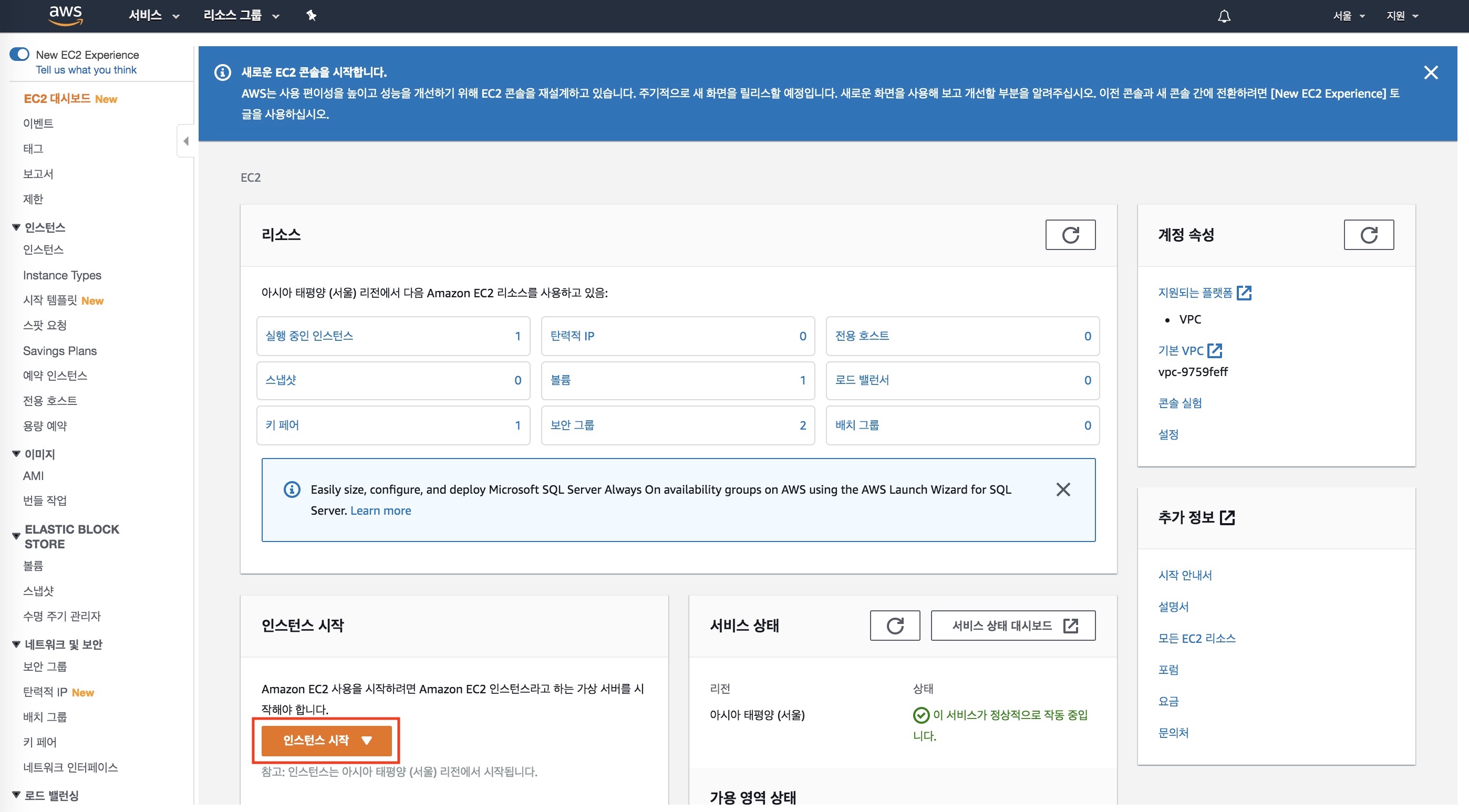Open 제한 in the sidebar
1469x812 pixels.
pyautogui.click(x=33, y=199)
